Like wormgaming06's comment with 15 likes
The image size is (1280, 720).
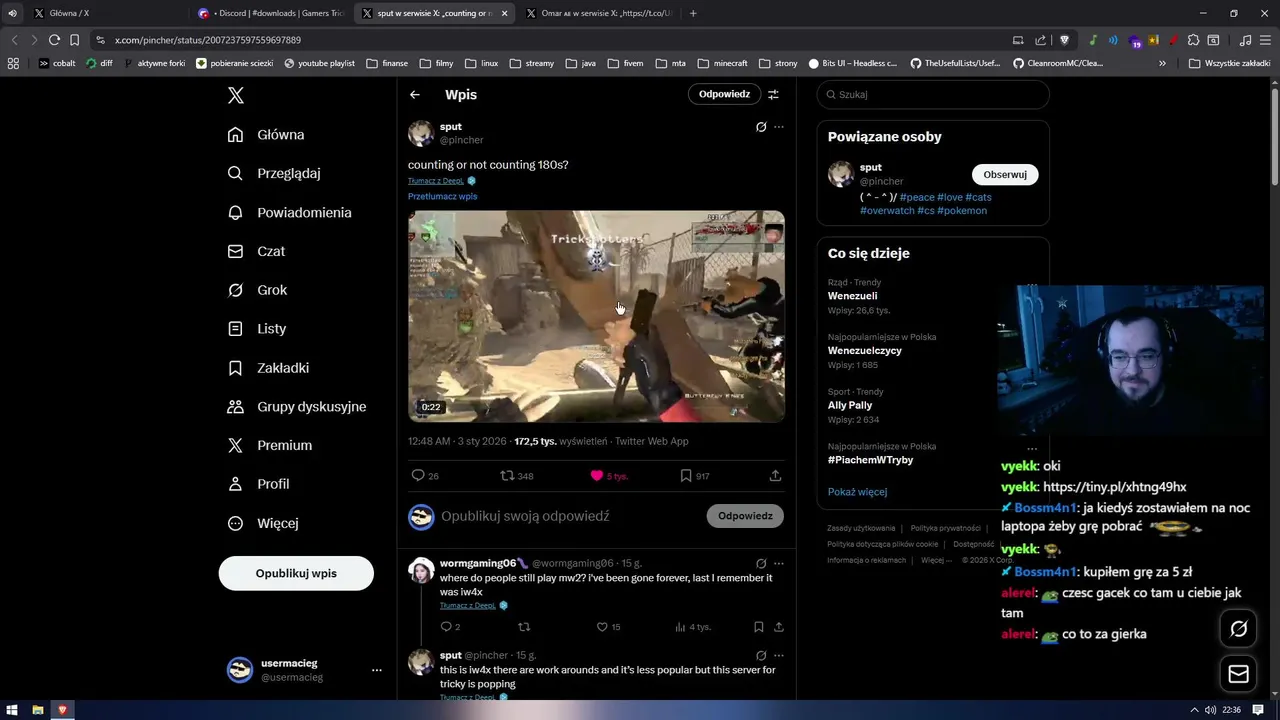tap(608, 627)
